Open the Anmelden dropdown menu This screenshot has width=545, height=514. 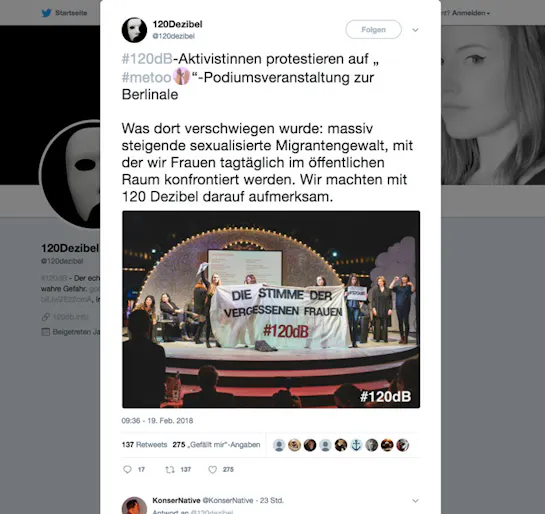[471, 13]
